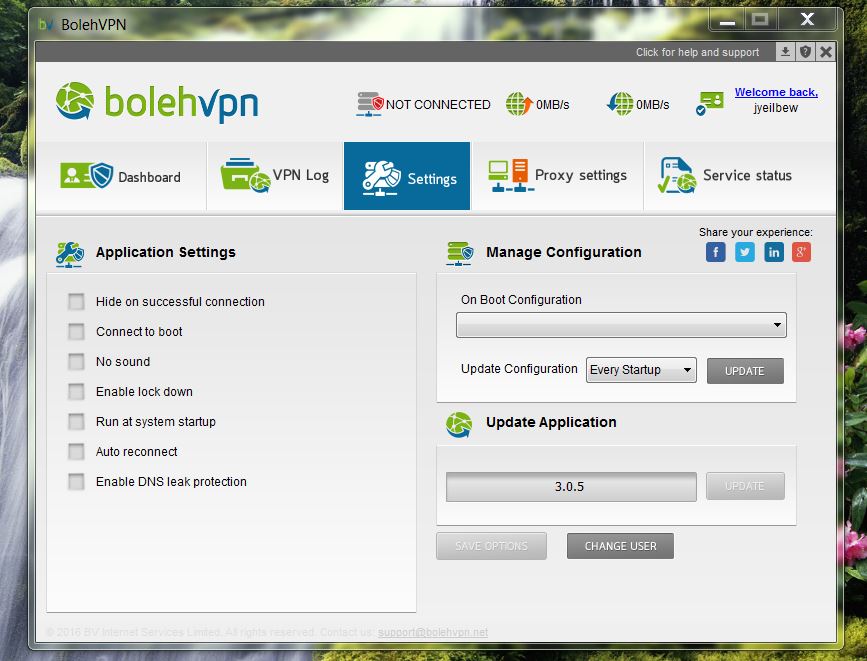Click the Application Settings wrench icon
This screenshot has height=661, width=867.
point(70,254)
